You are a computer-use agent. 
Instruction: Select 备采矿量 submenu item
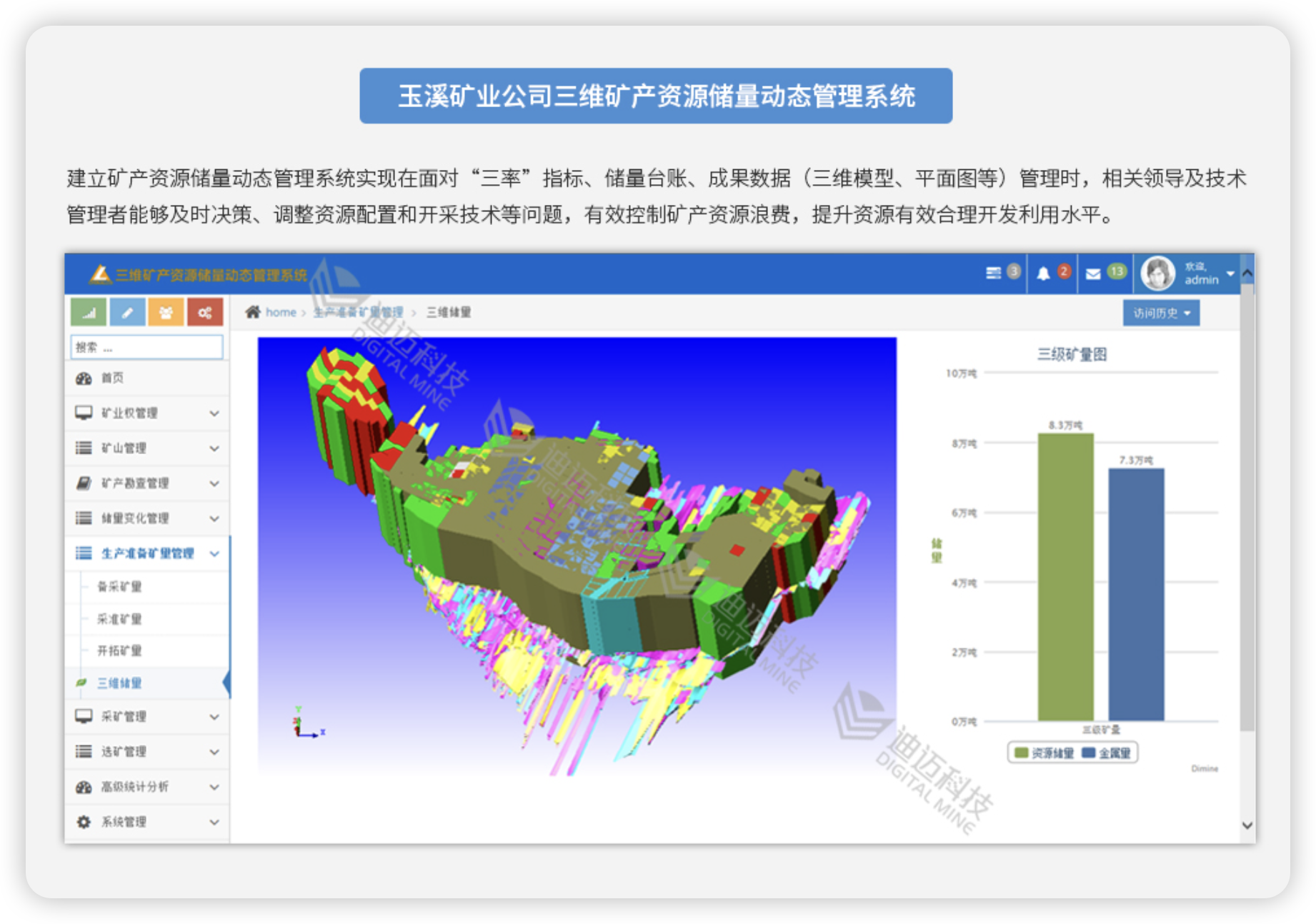(x=119, y=586)
